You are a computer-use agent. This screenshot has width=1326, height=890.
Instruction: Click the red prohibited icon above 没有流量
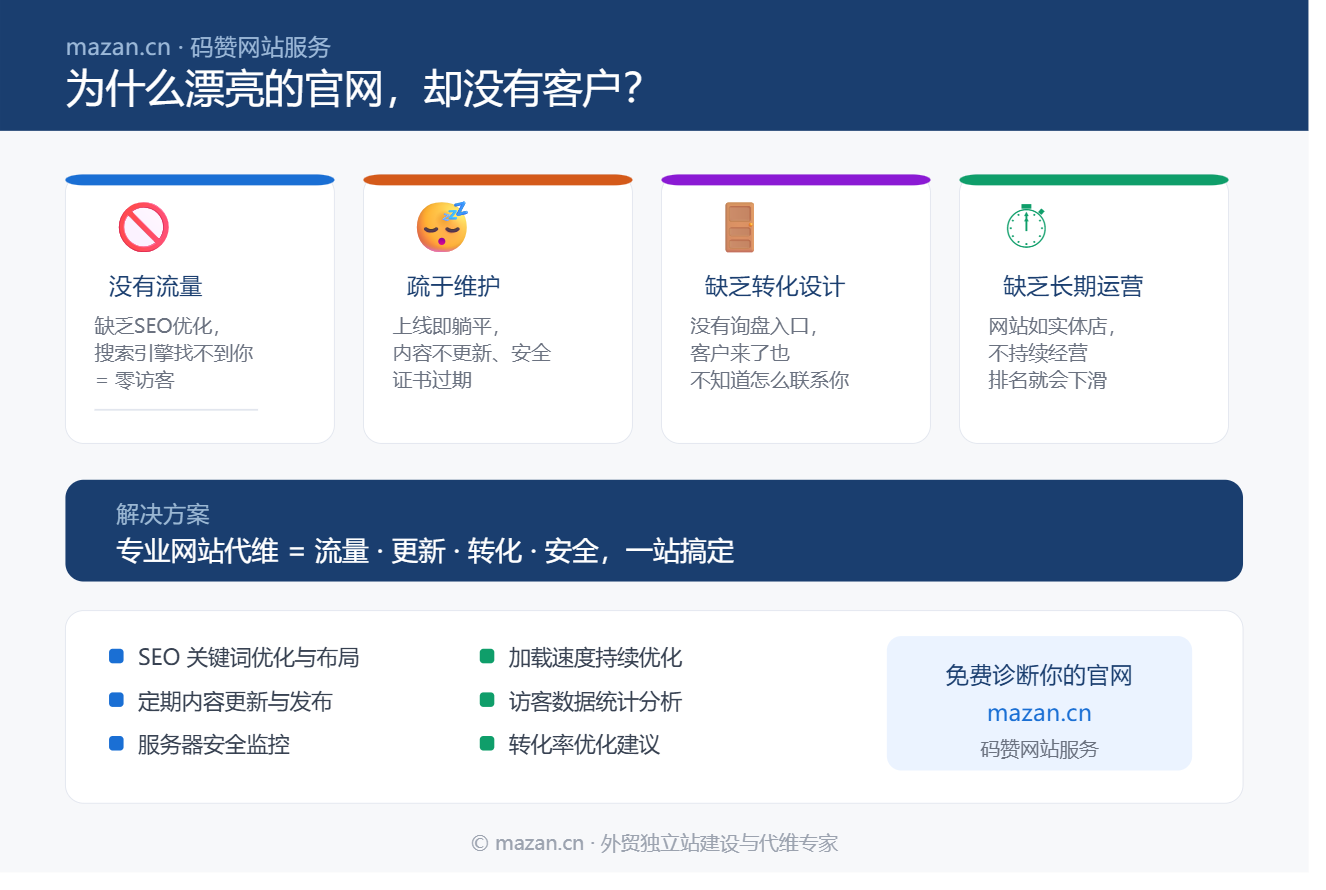[143, 227]
